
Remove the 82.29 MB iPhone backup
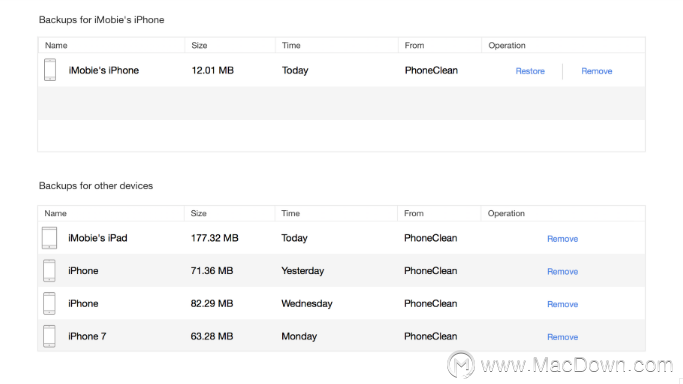tap(562, 304)
